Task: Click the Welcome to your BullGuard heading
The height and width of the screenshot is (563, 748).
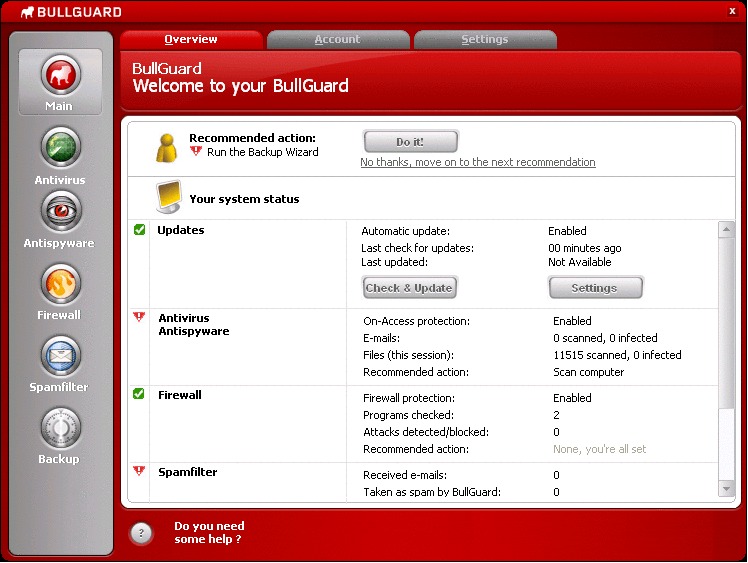Action: coord(240,86)
